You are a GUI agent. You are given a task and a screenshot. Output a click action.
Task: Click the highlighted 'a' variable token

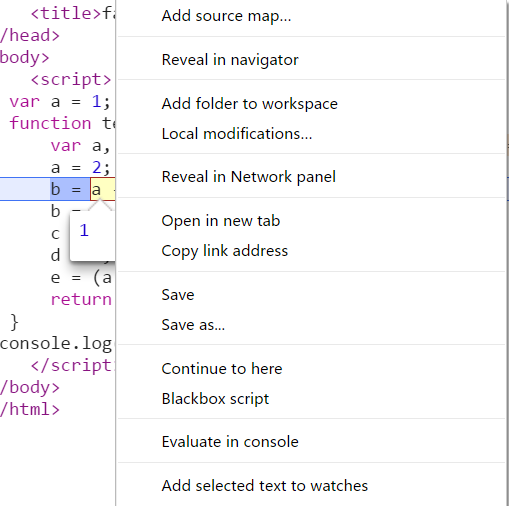pos(96,190)
